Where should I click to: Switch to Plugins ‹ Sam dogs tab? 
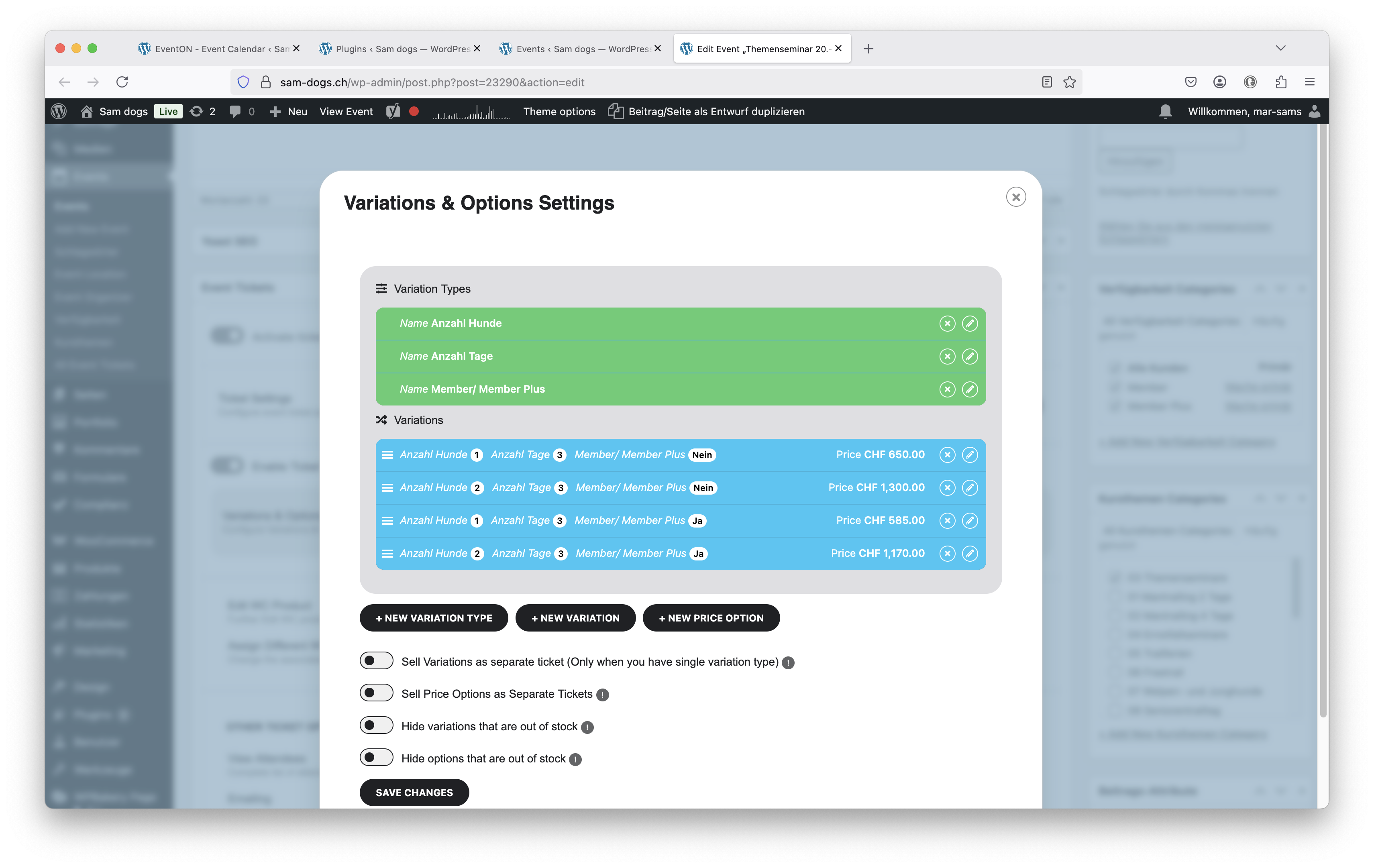point(400,49)
